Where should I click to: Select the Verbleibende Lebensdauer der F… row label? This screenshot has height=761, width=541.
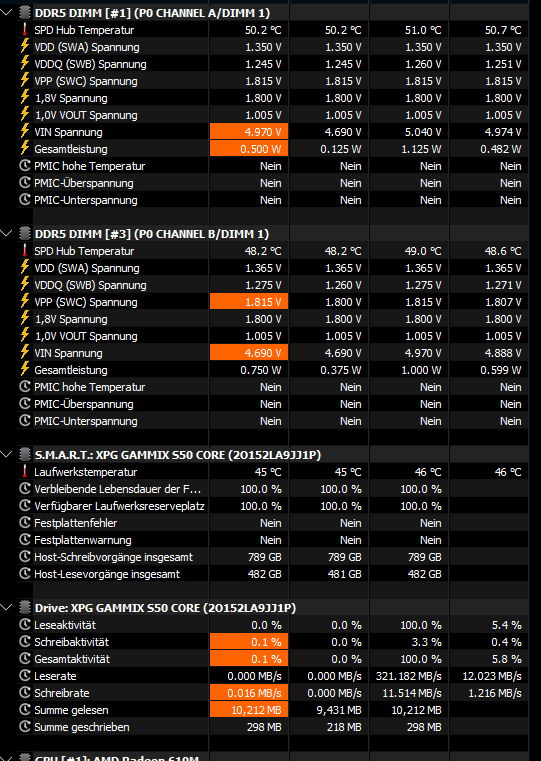(117, 489)
